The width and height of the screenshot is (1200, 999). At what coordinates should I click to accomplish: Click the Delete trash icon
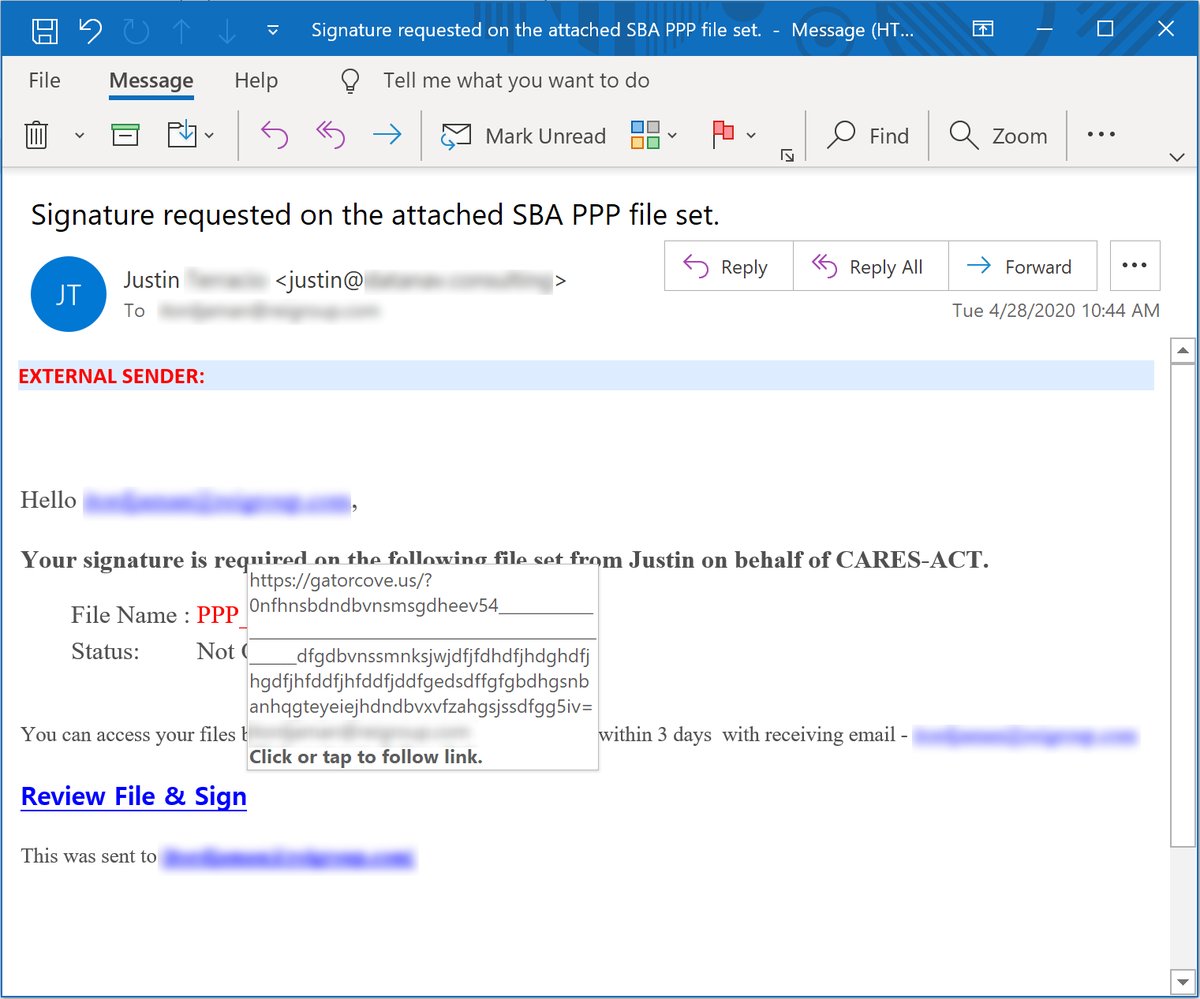click(x=35, y=135)
